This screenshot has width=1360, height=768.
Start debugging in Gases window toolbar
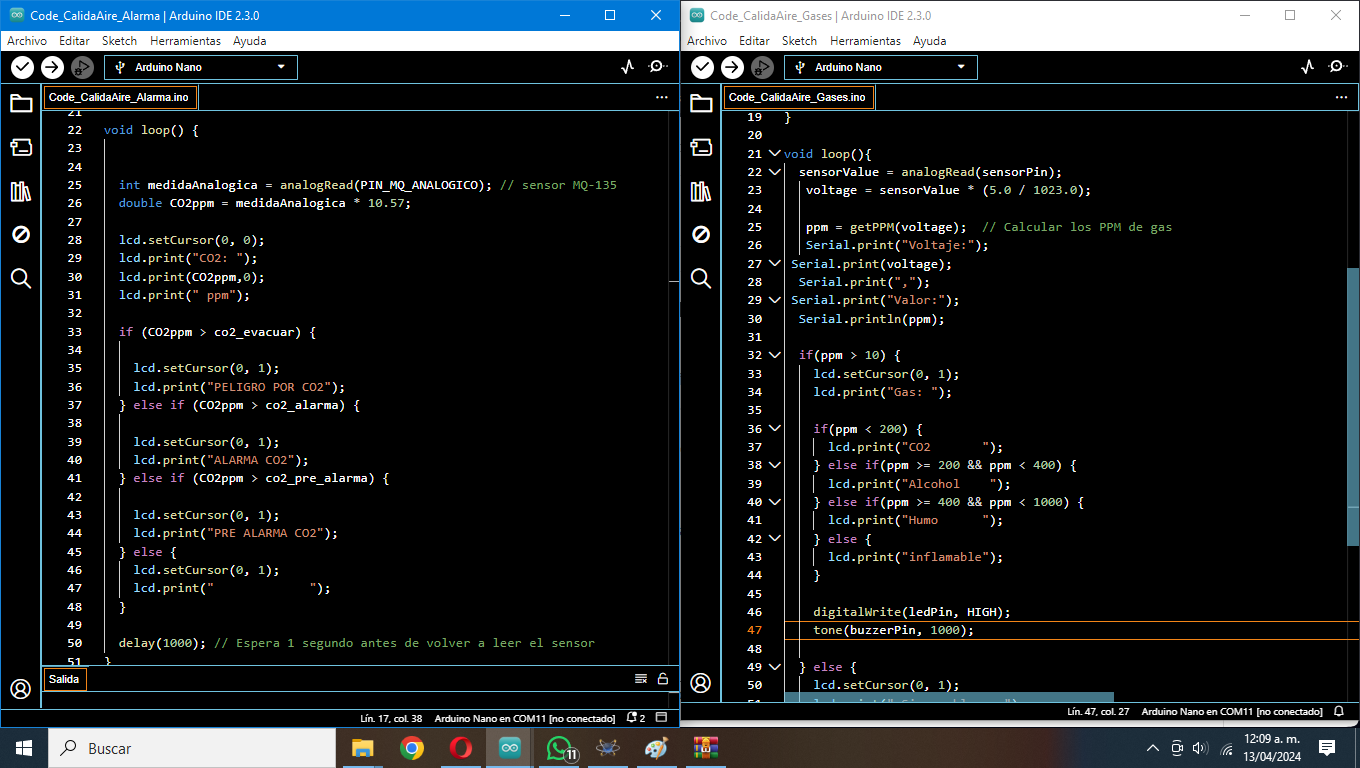(x=762, y=67)
